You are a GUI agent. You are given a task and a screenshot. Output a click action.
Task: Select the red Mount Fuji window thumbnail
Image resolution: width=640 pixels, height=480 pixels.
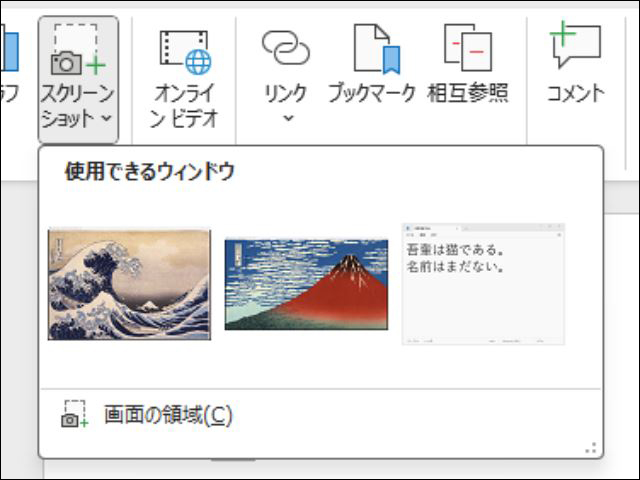[306, 284]
